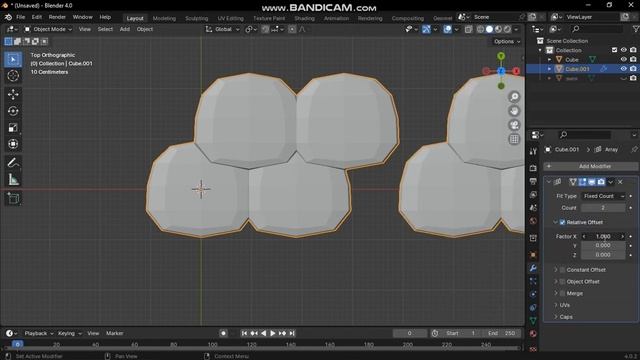This screenshot has height=360, width=640.
Task: Select the Select Box tool
Action: tap(13, 60)
